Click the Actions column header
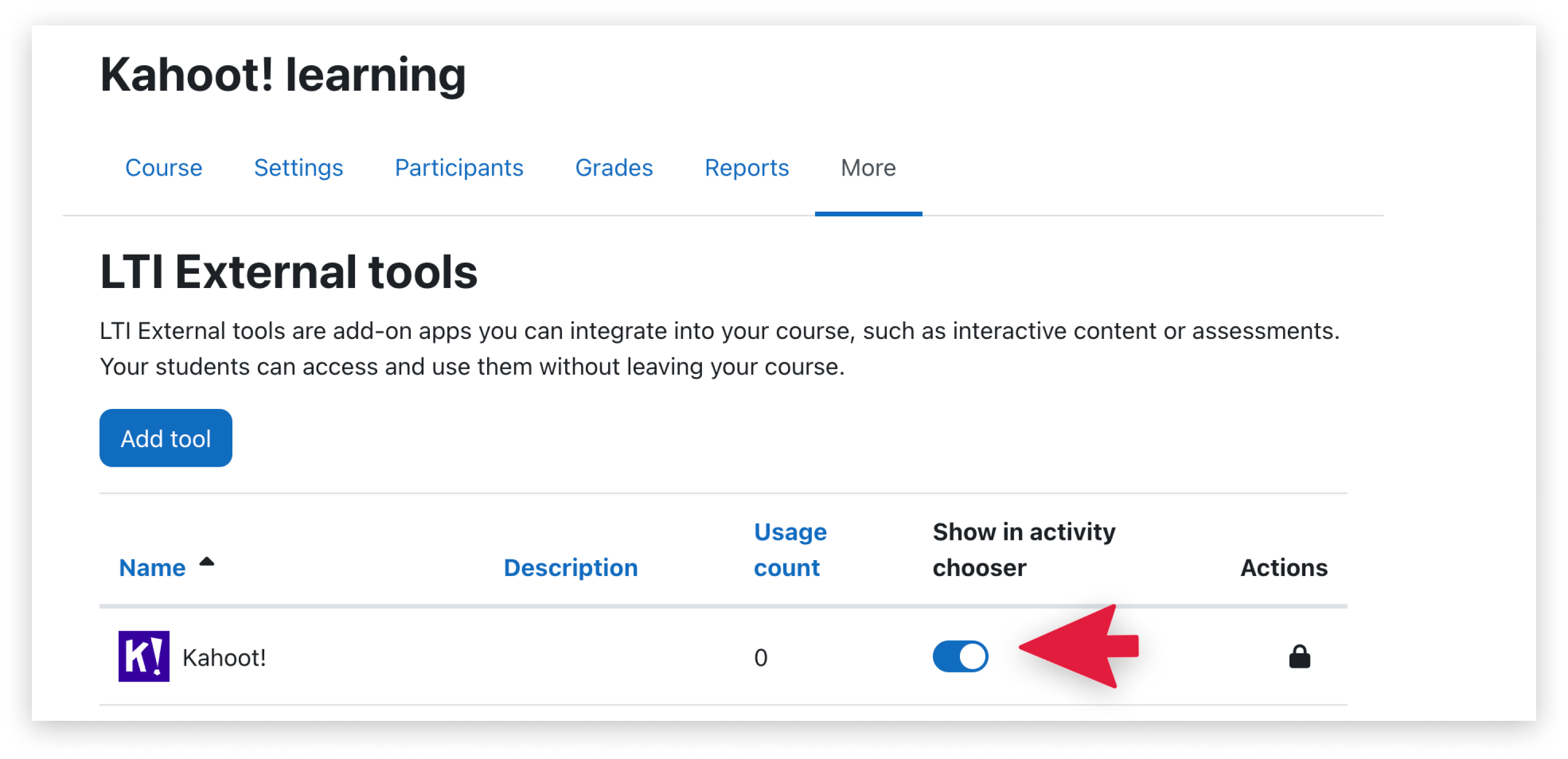The height and width of the screenshot is (759, 1568). pos(1284,568)
